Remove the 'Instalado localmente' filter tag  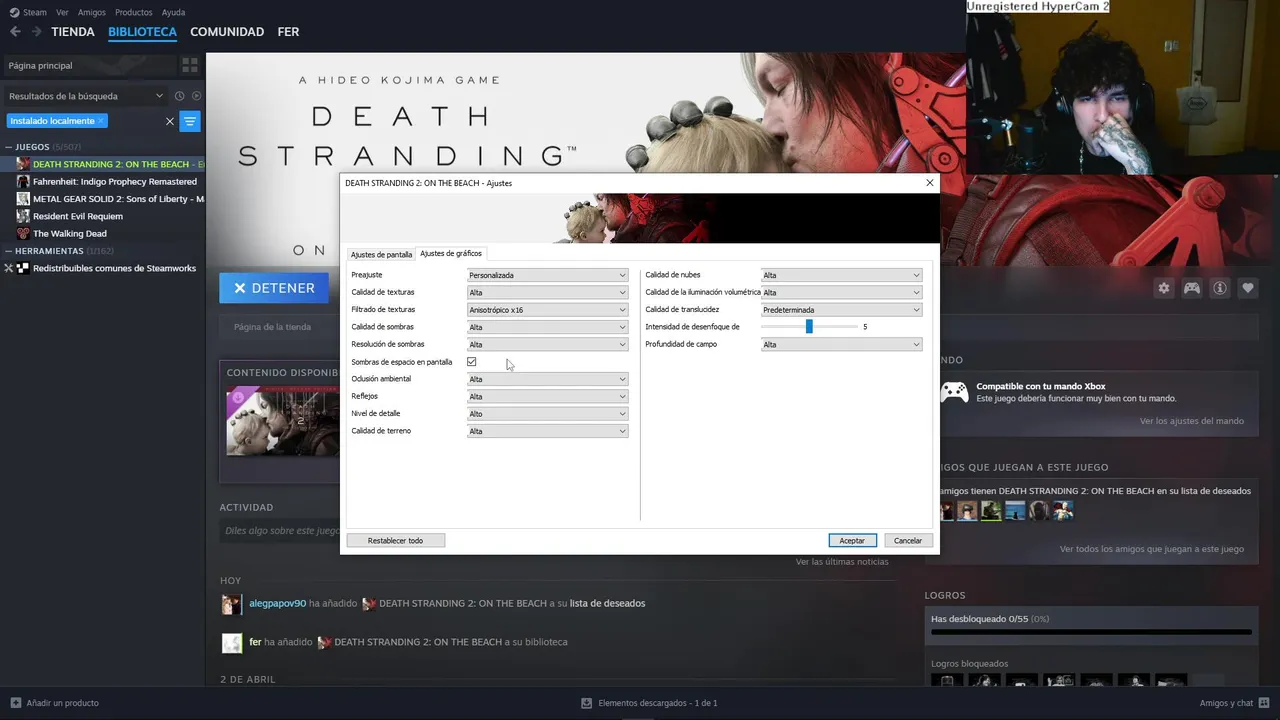point(101,121)
